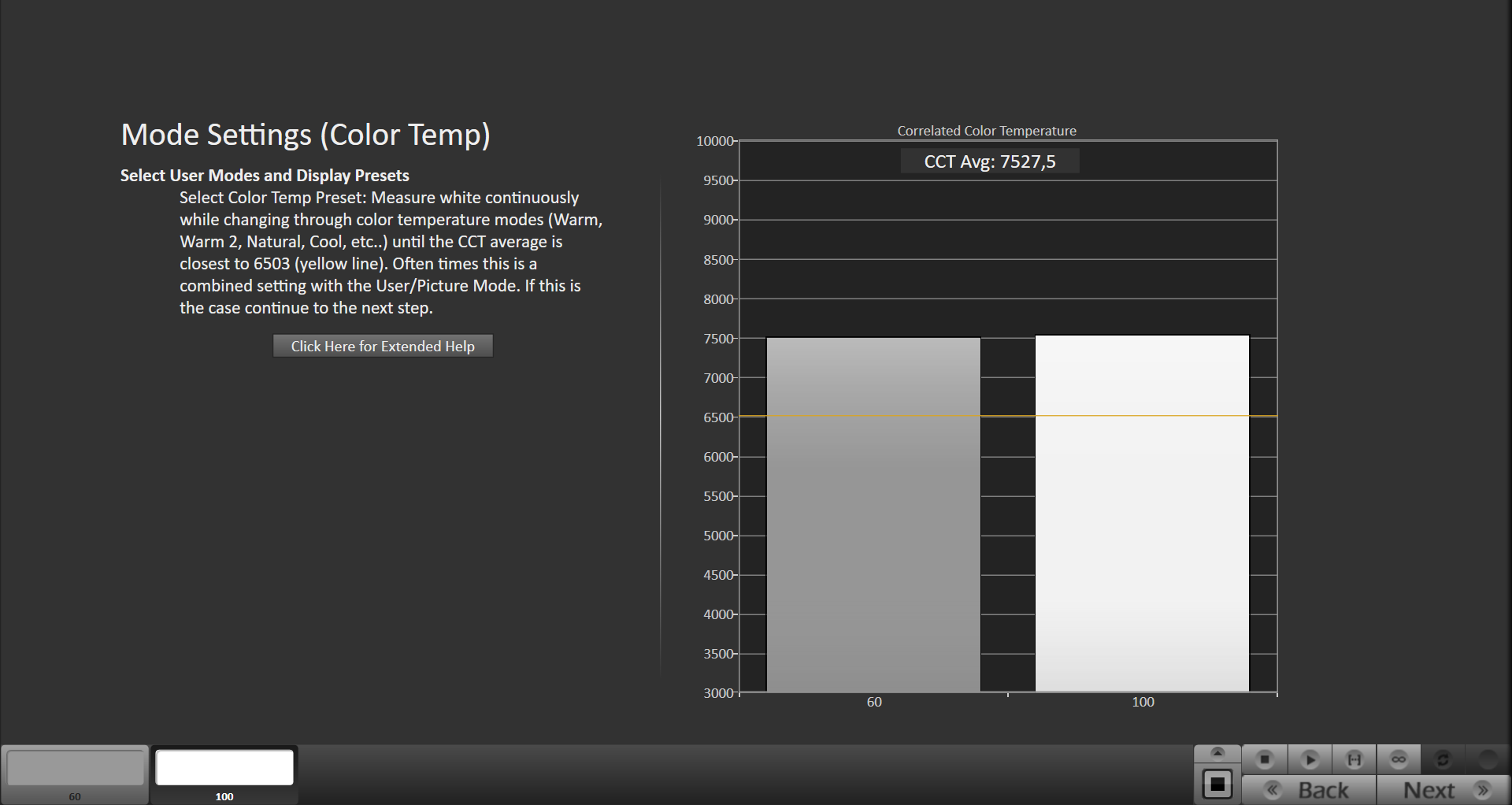Click the 6500 axis label
Viewport: 1512px width, 805px height.
[718, 417]
